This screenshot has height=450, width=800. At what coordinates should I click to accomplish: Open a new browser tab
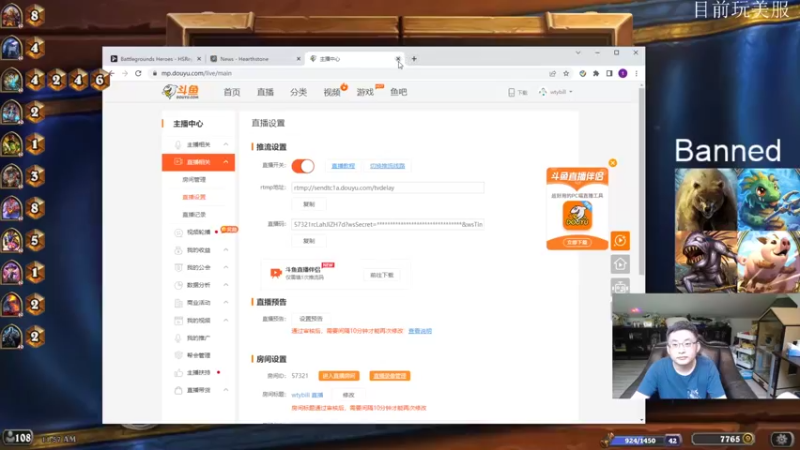coord(414,59)
